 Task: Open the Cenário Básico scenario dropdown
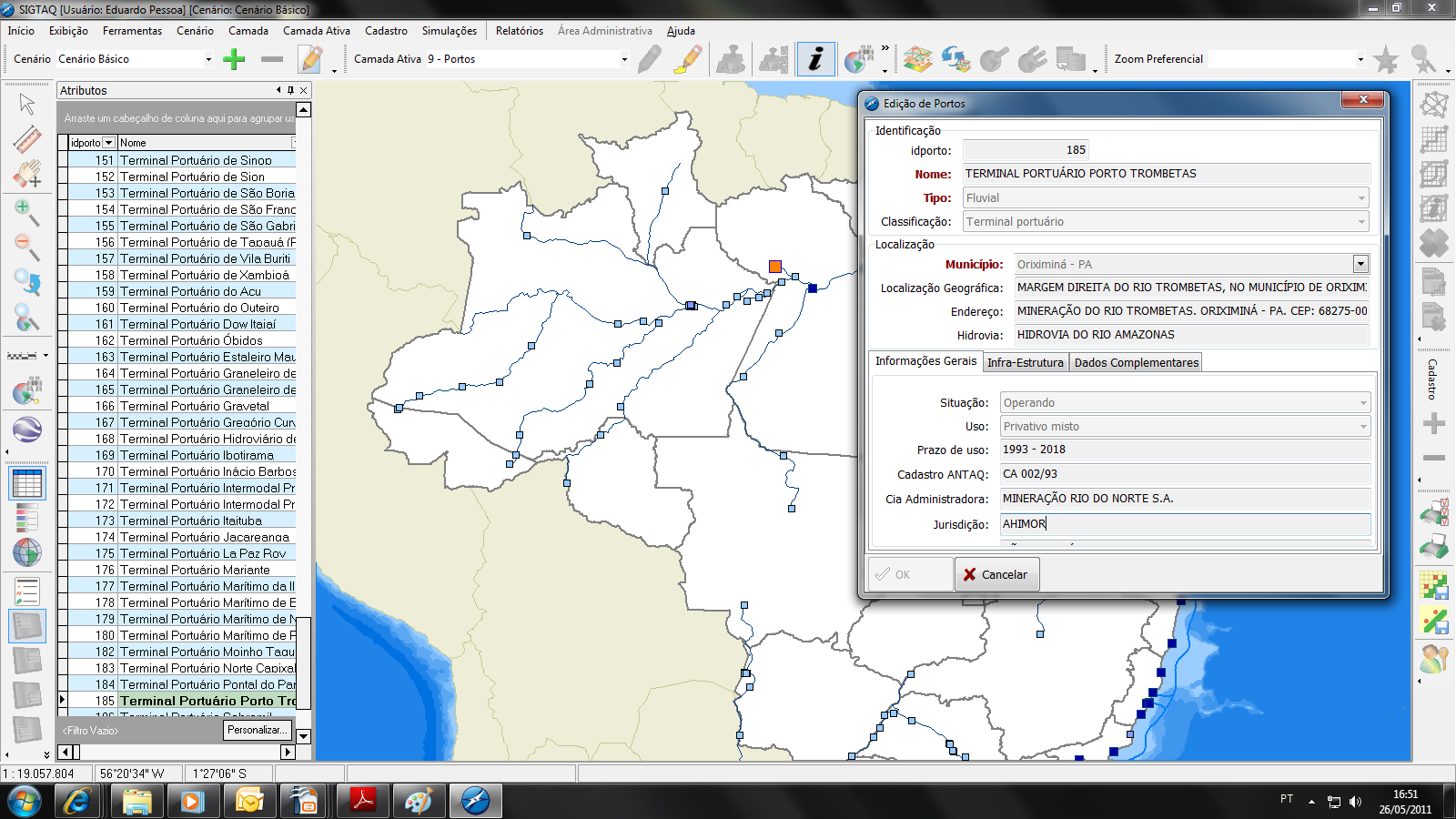[208, 59]
